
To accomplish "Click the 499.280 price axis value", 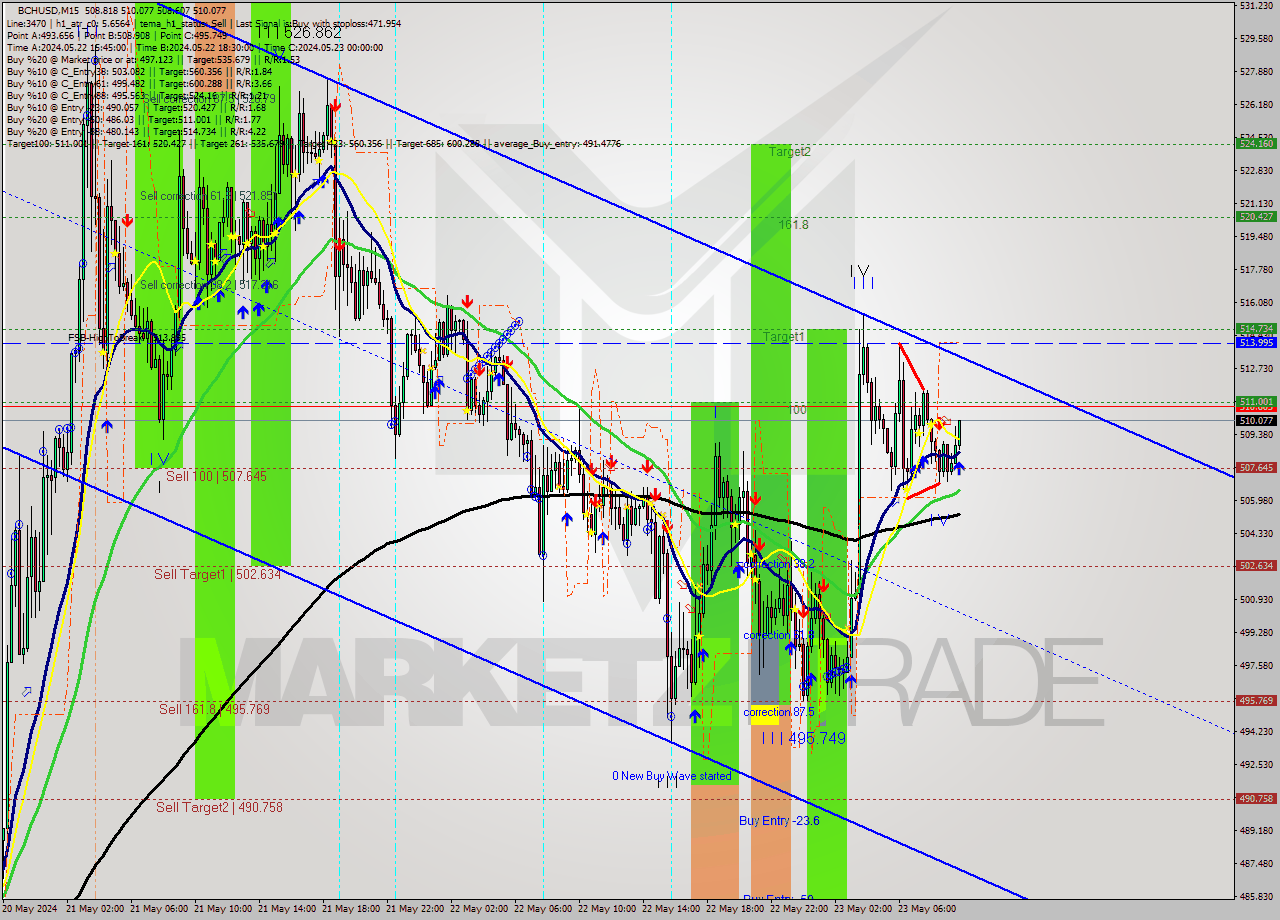I will click(1255, 632).
